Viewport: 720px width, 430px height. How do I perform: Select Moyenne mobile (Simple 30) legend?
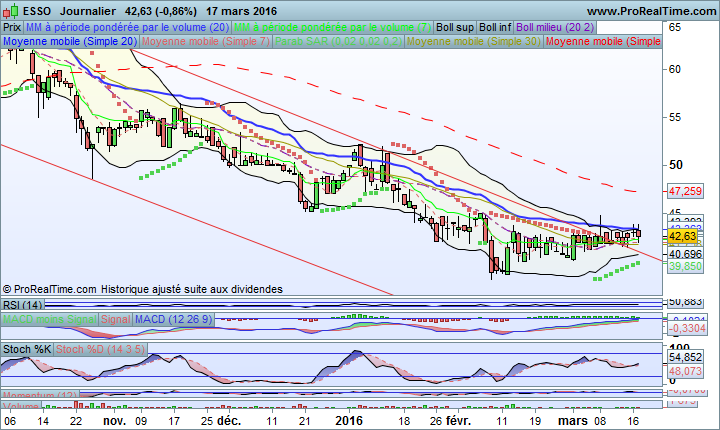[473, 41]
